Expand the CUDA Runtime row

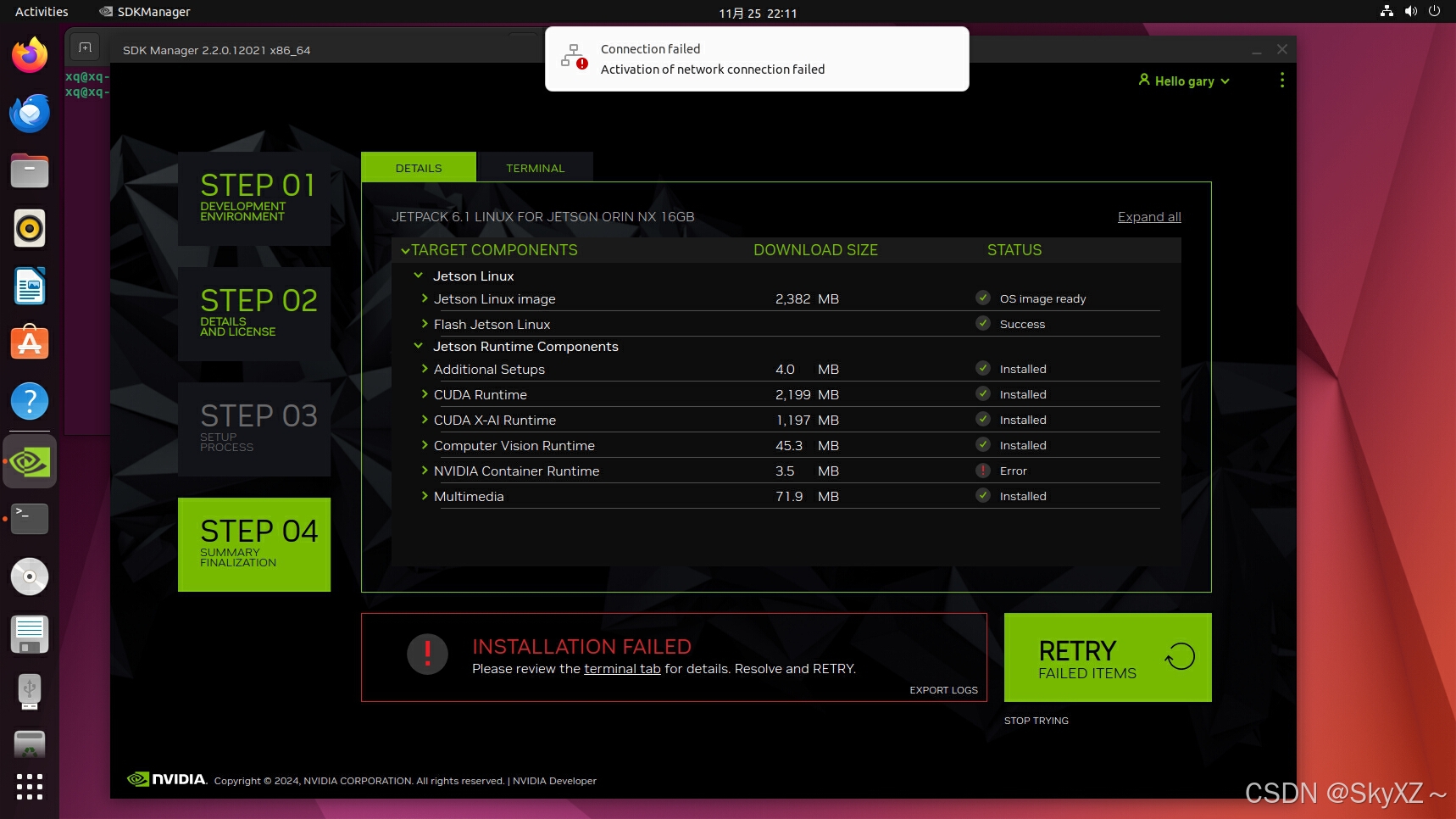[425, 394]
